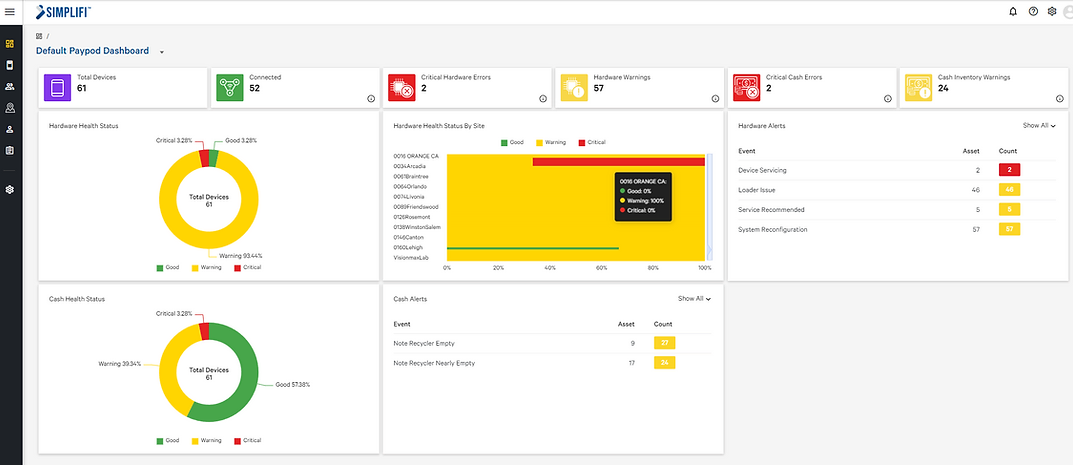Toggle Good legend in Hardware Health By Site
This screenshot has height=465, width=1073.
(x=511, y=142)
